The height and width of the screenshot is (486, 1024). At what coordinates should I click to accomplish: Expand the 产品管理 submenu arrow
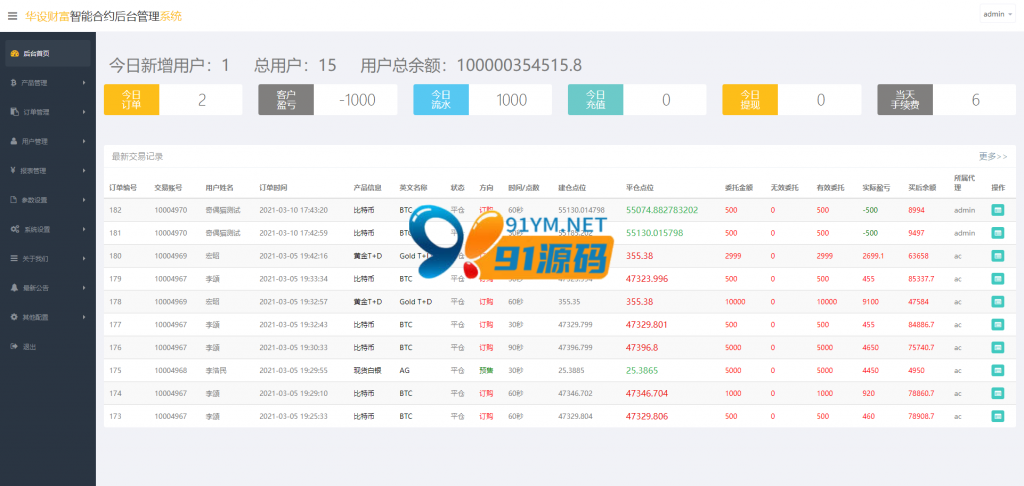(84, 83)
